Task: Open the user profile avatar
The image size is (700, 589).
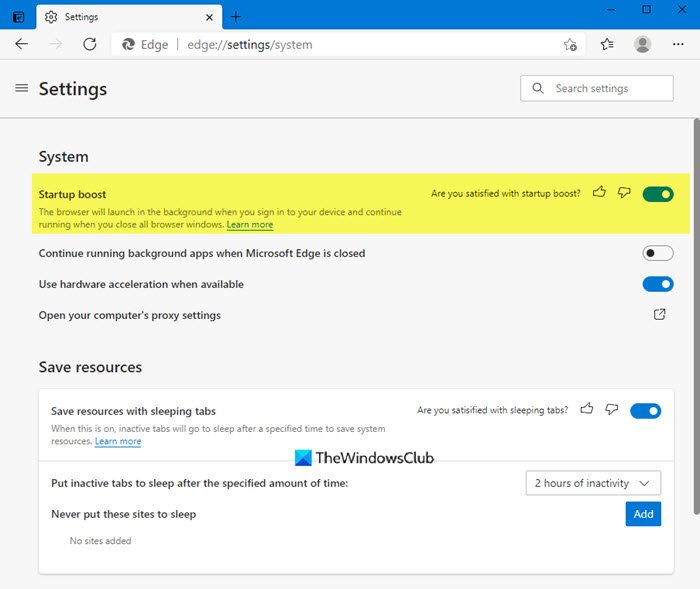Action: tap(642, 44)
